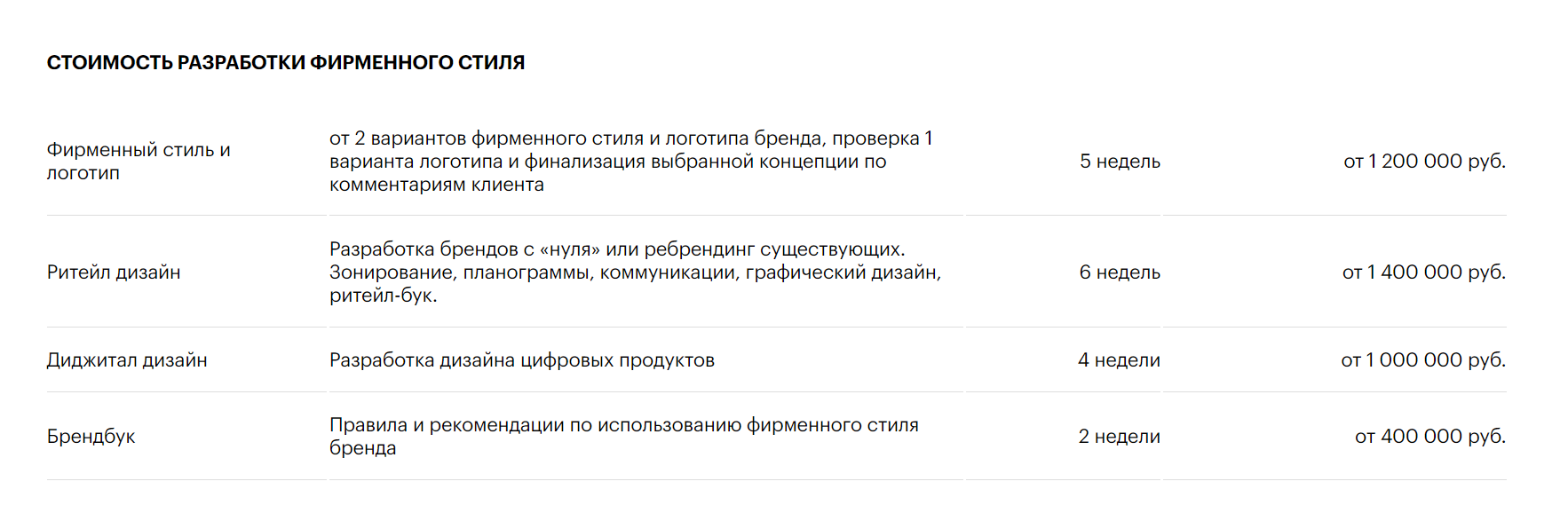Click "Разработка дизайна цифровых продуктов" description

522,360
